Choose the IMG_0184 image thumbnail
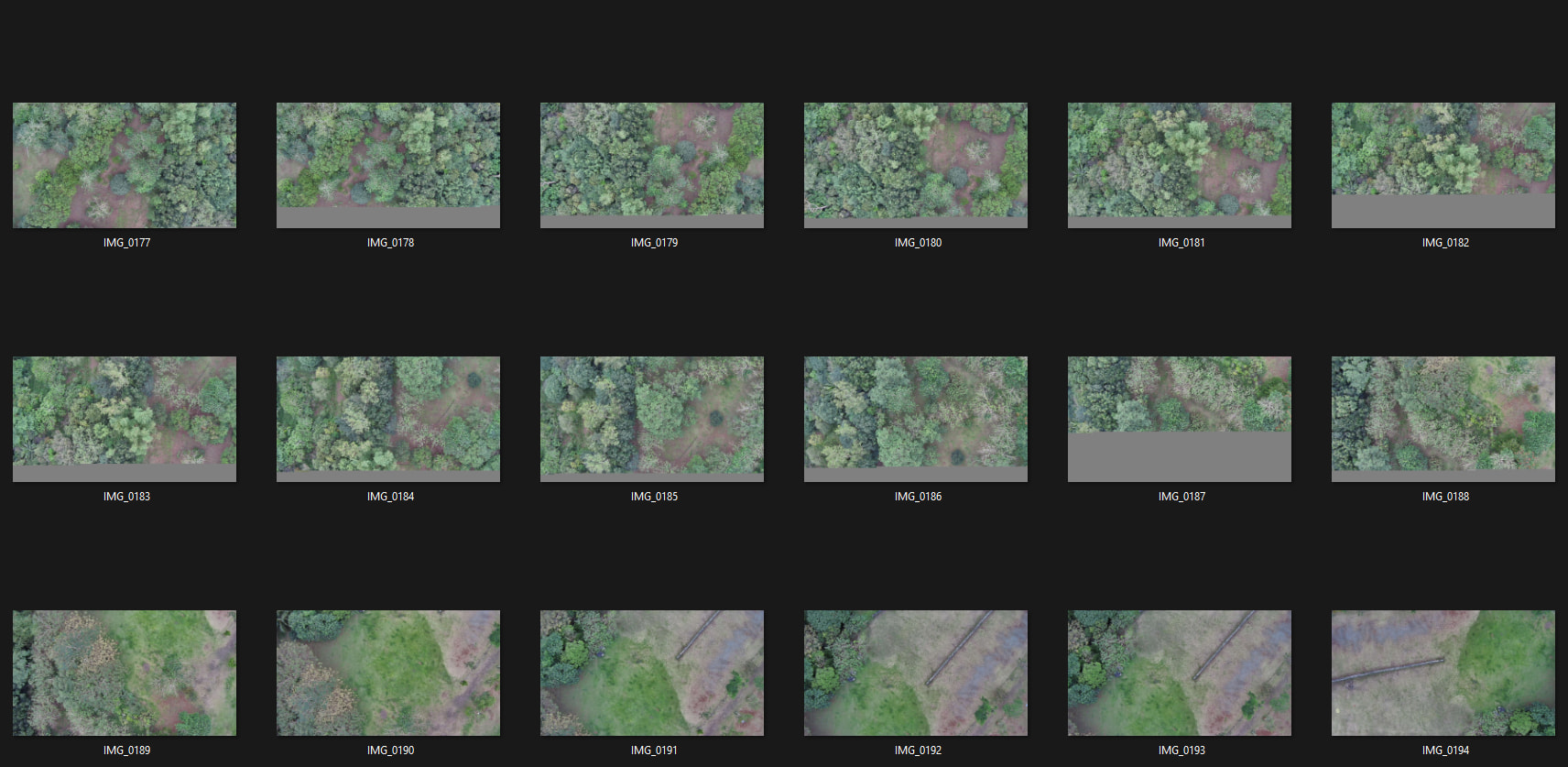1568x767 pixels. pyautogui.click(x=388, y=419)
